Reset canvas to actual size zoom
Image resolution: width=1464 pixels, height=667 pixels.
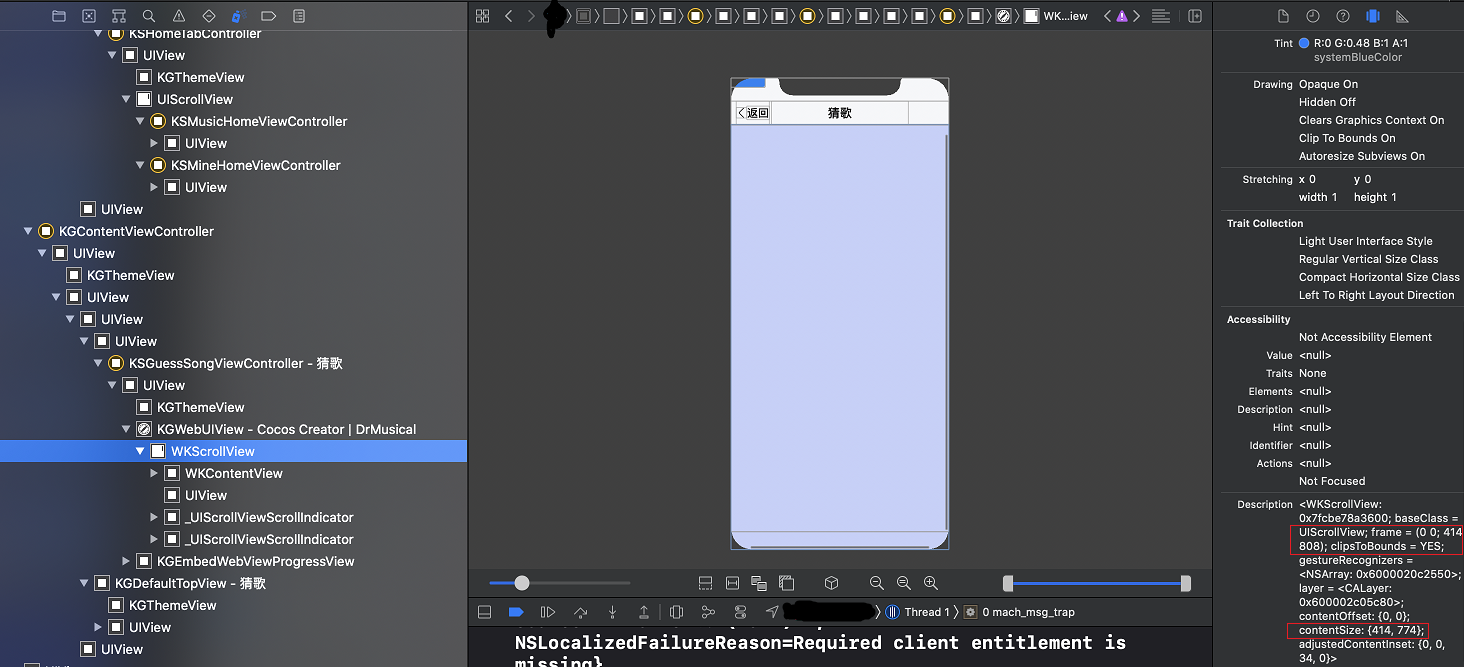point(904,583)
